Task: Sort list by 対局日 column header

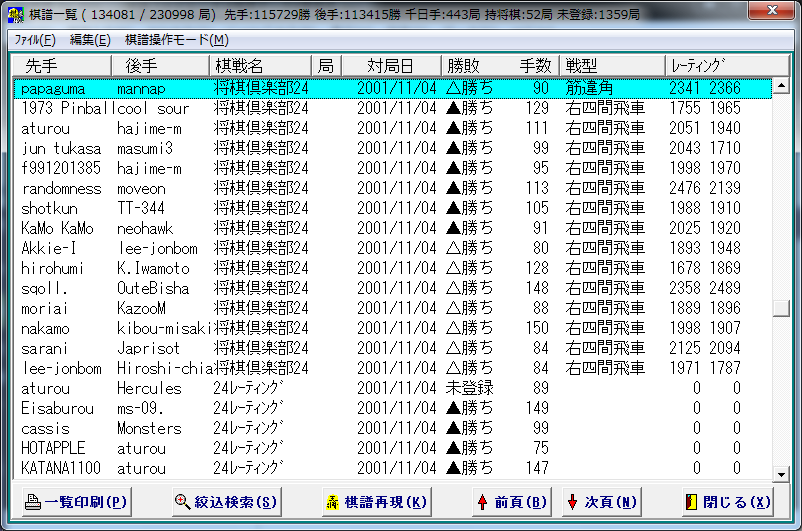Action: (391, 65)
